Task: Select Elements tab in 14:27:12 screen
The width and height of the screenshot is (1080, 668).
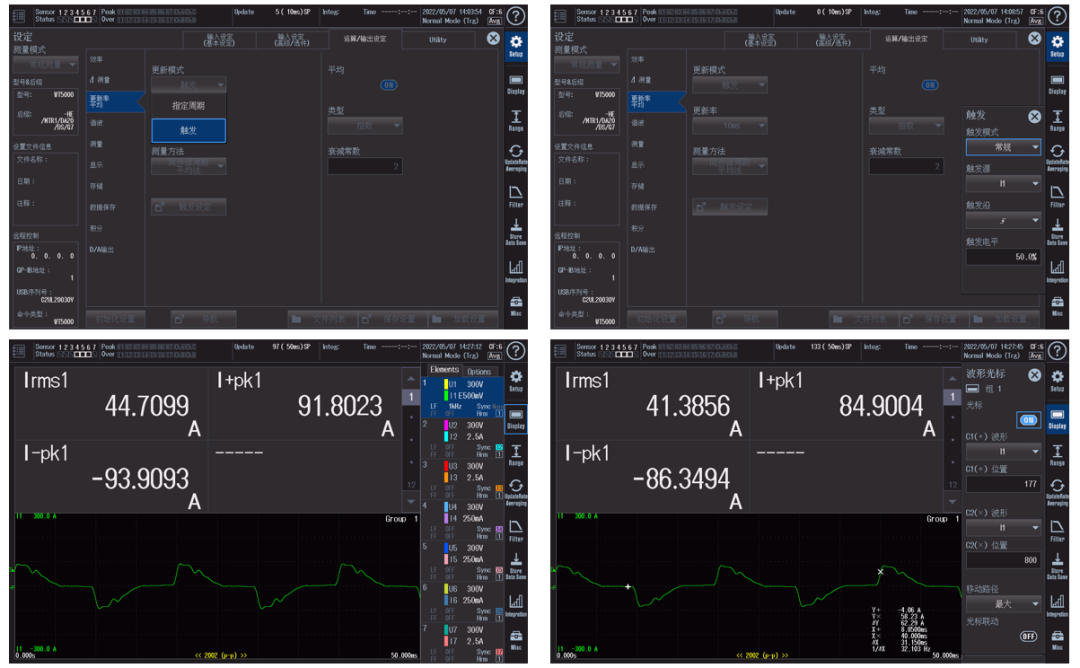Action: click(444, 370)
